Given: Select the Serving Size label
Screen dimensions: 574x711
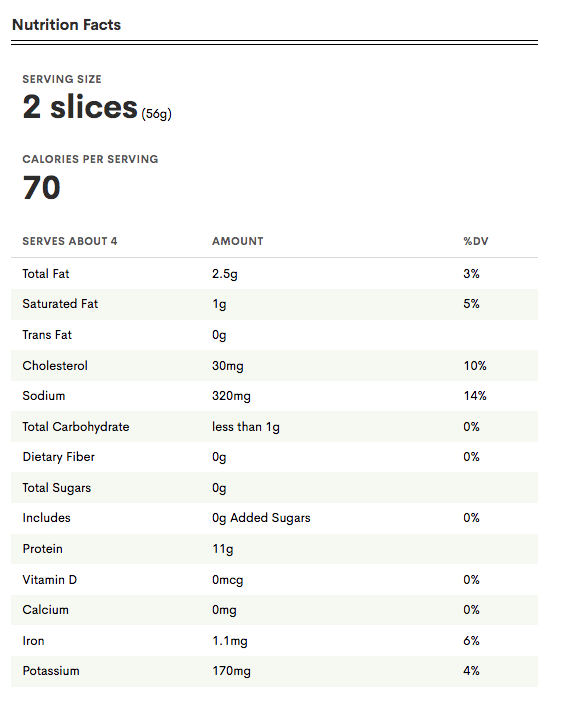Looking at the screenshot, I should point(62,79).
